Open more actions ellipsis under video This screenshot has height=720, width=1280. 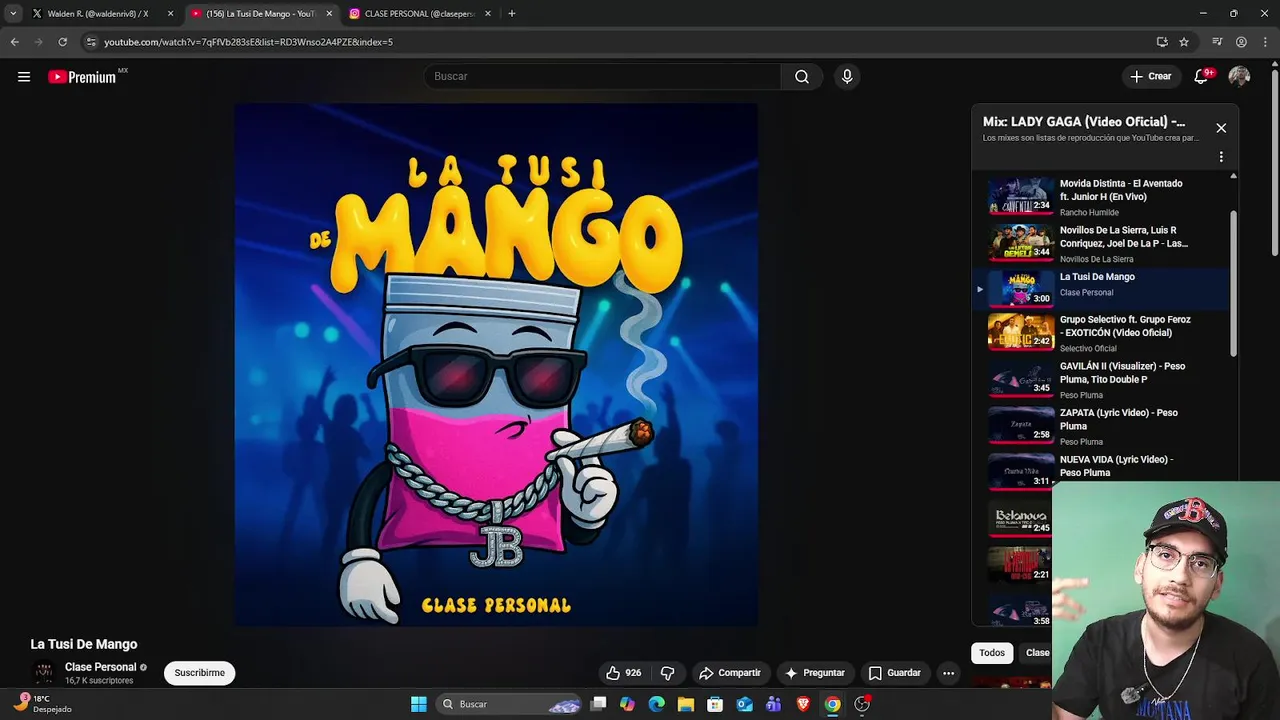pyautogui.click(x=948, y=673)
